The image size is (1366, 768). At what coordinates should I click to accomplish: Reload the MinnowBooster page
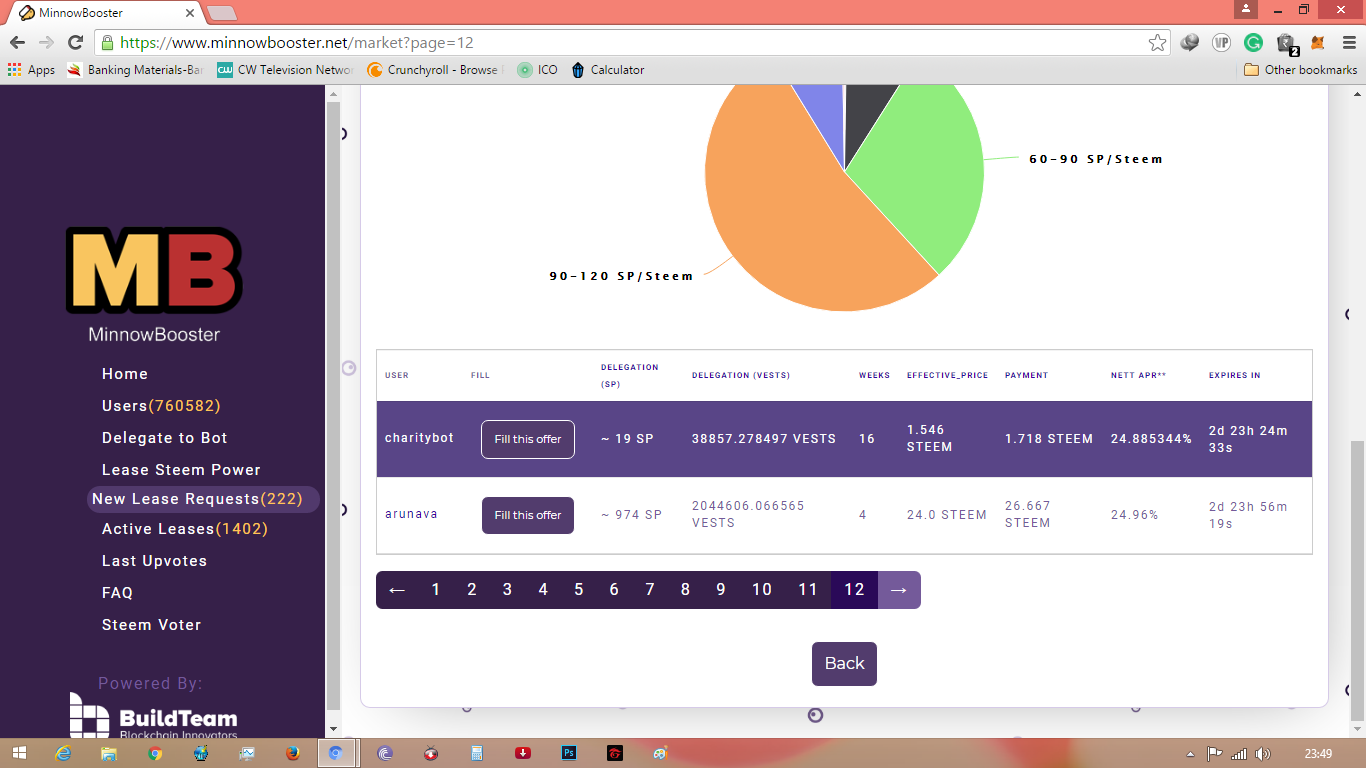[75, 43]
